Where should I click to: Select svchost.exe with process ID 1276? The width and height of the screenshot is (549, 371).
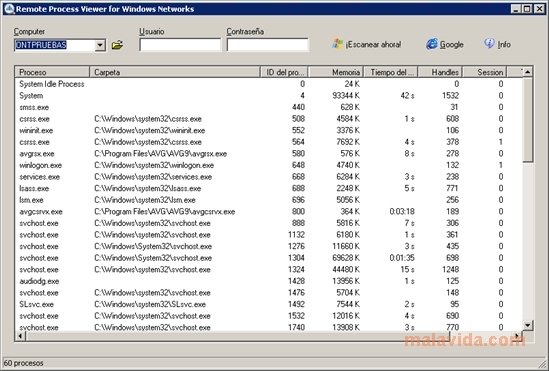(x=269, y=246)
